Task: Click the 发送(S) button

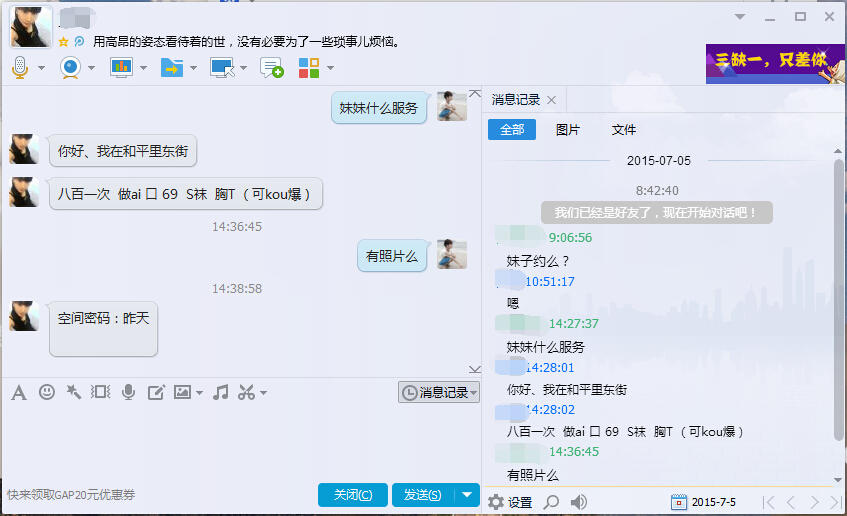Action: pyautogui.click(x=423, y=494)
